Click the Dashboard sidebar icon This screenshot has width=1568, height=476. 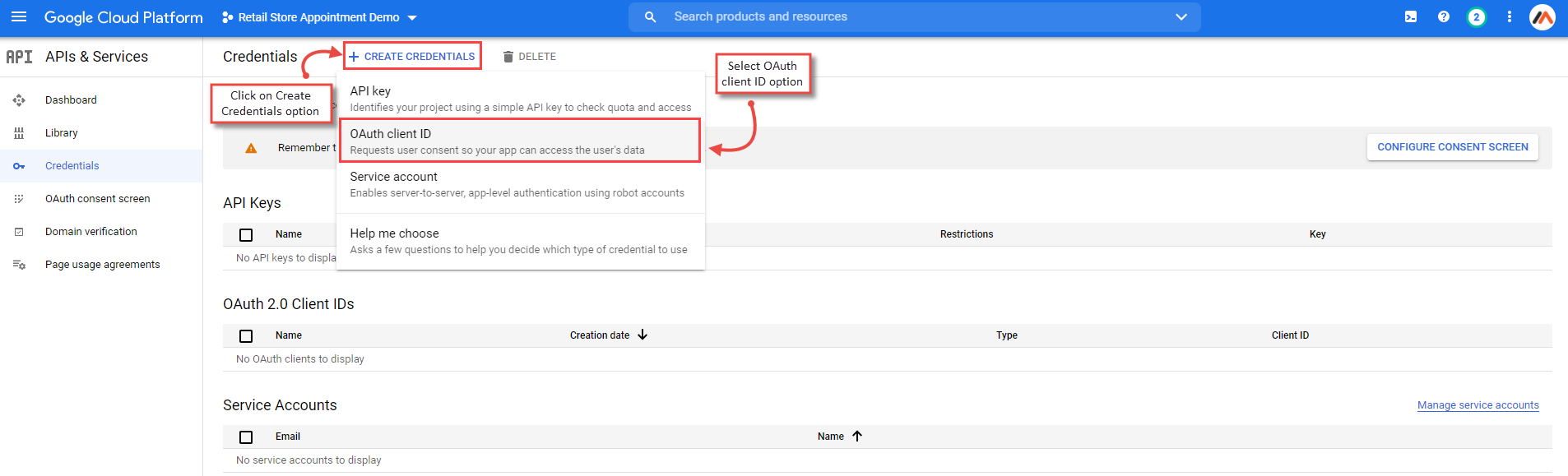coord(19,100)
